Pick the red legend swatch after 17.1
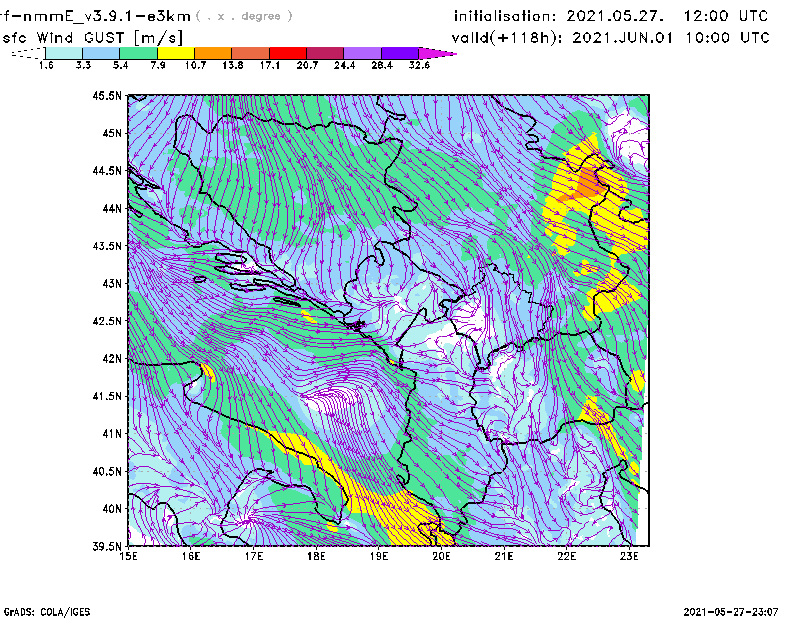This screenshot has height=618, width=800. (288, 53)
